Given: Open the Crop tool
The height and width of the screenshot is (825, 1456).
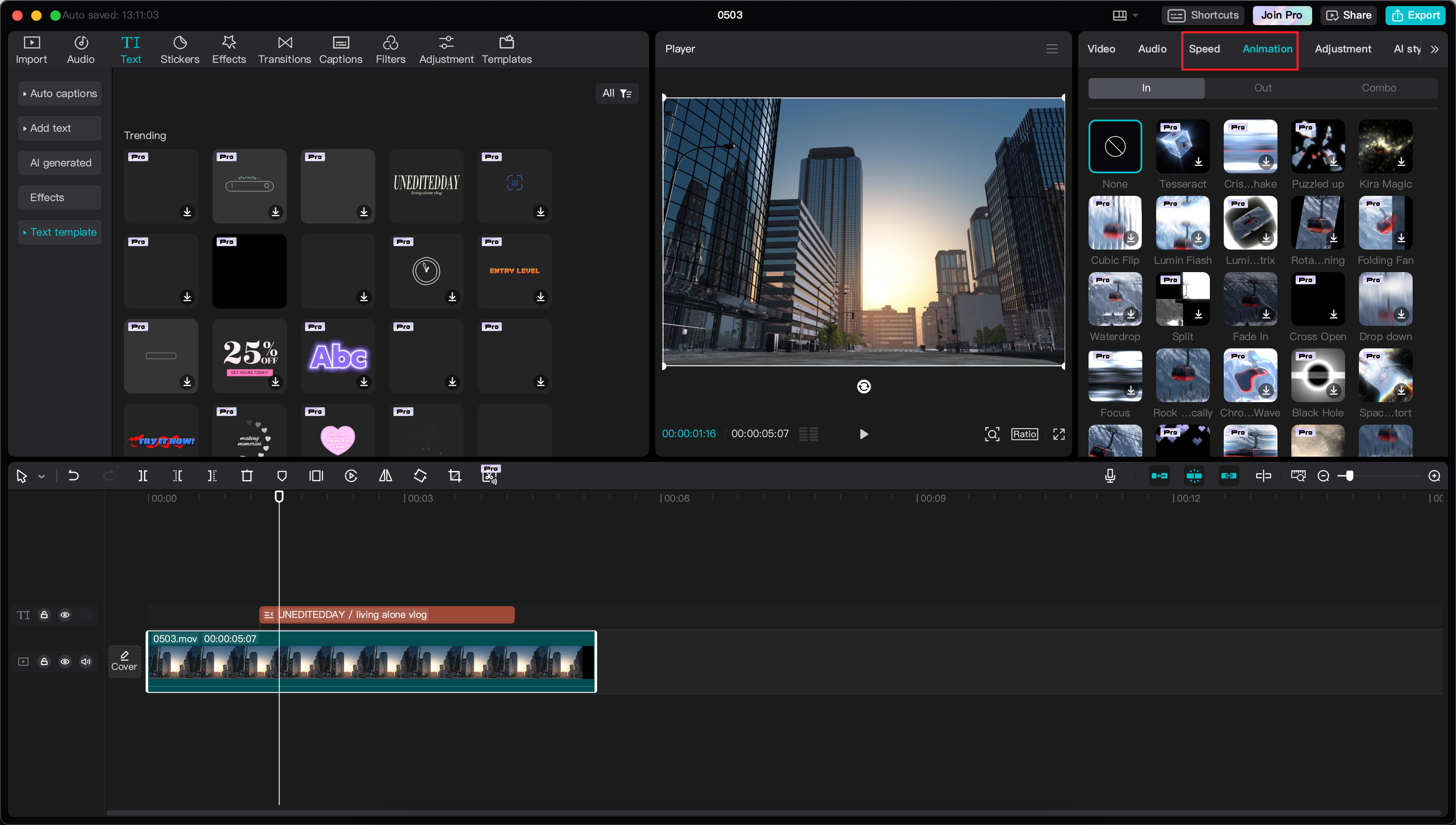Looking at the screenshot, I should (455, 475).
